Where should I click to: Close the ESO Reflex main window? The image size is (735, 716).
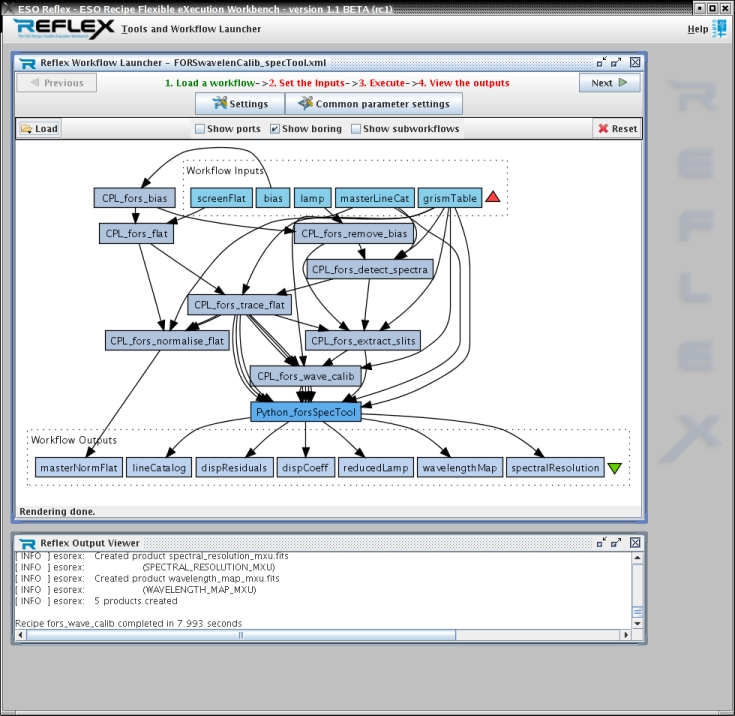(x=724, y=8)
